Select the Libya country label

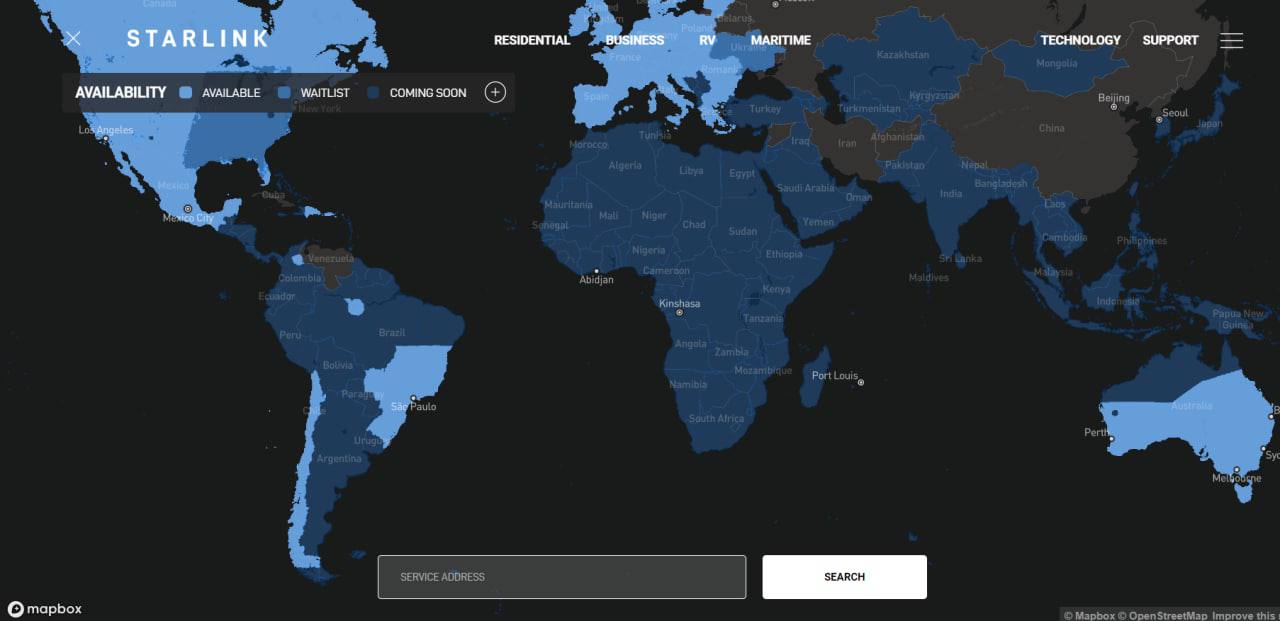point(692,171)
